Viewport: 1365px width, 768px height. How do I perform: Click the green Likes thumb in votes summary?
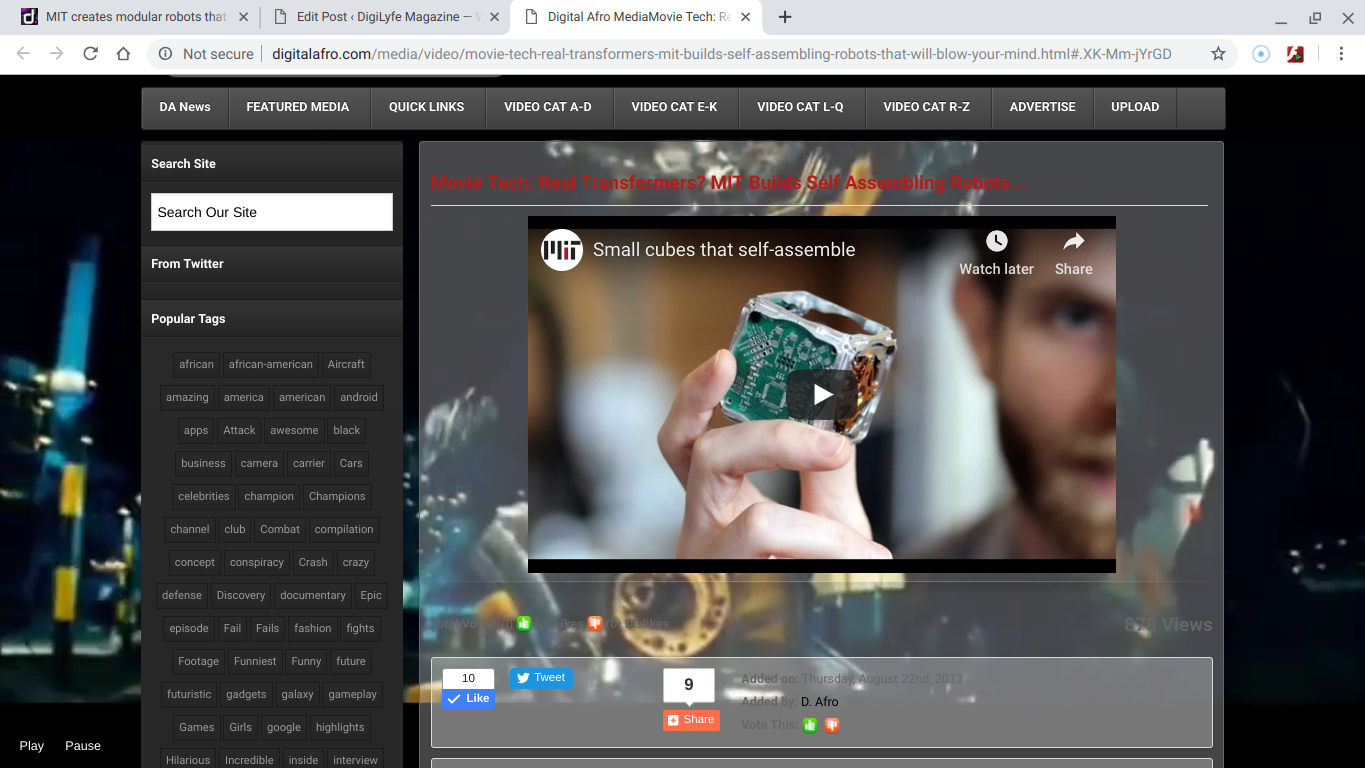point(524,623)
